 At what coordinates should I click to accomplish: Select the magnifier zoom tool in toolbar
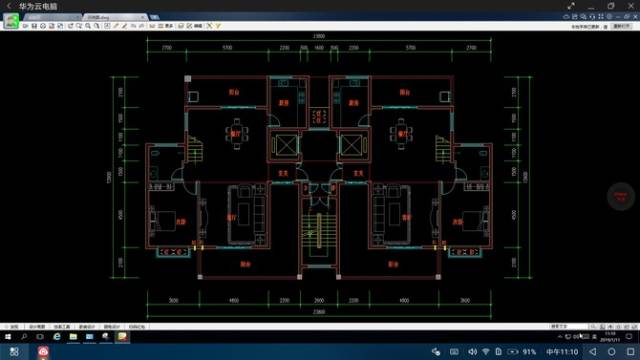point(88,26)
